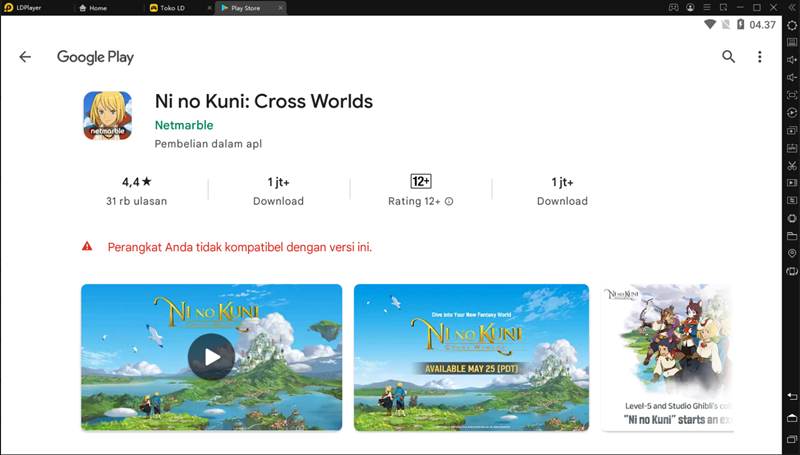Open LDPlayer settings gear icon
Image resolution: width=800 pixels, height=455 pixels.
(792, 25)
